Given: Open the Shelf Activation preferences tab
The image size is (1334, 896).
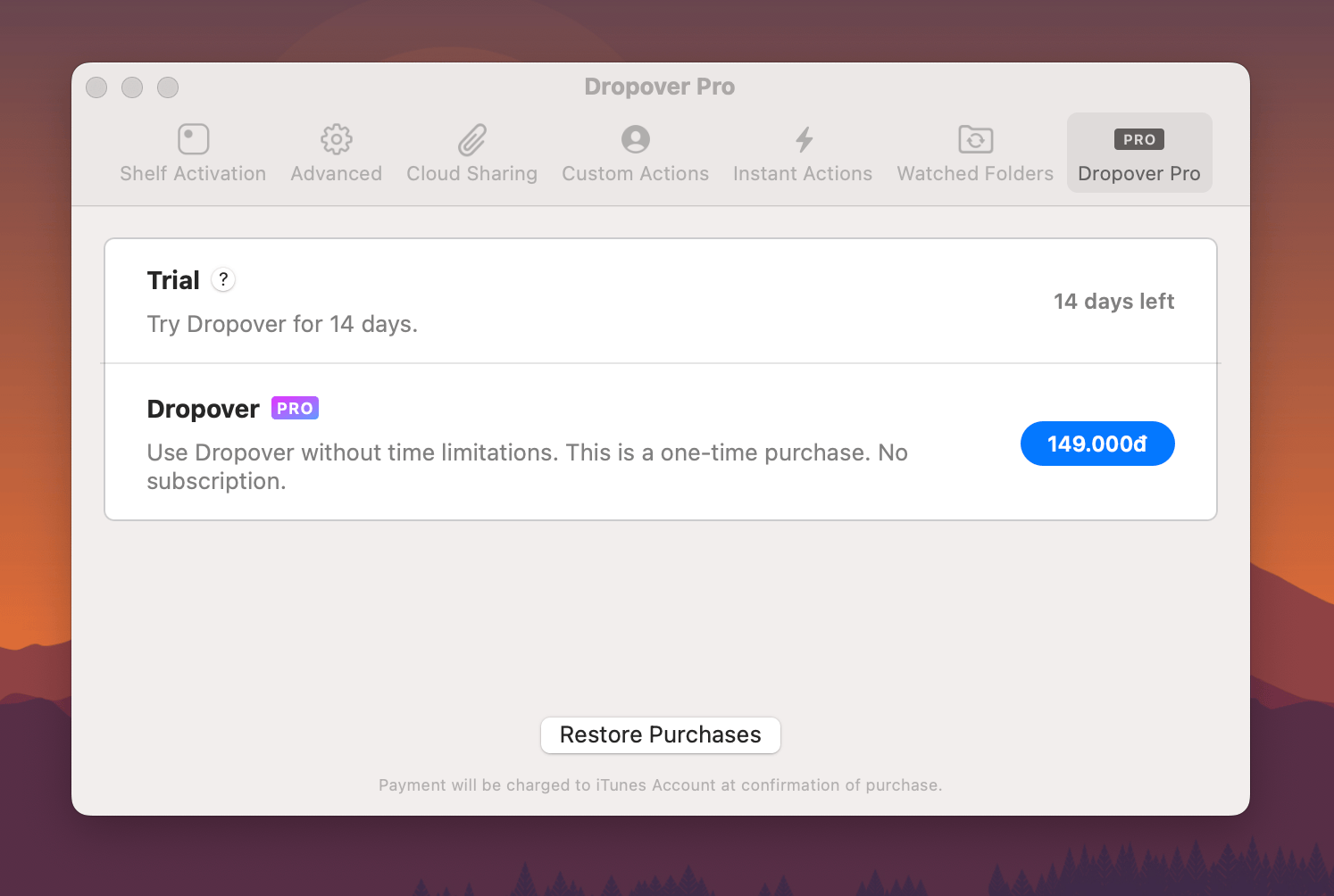Looking at the screenshot, I should coord(193,153).
